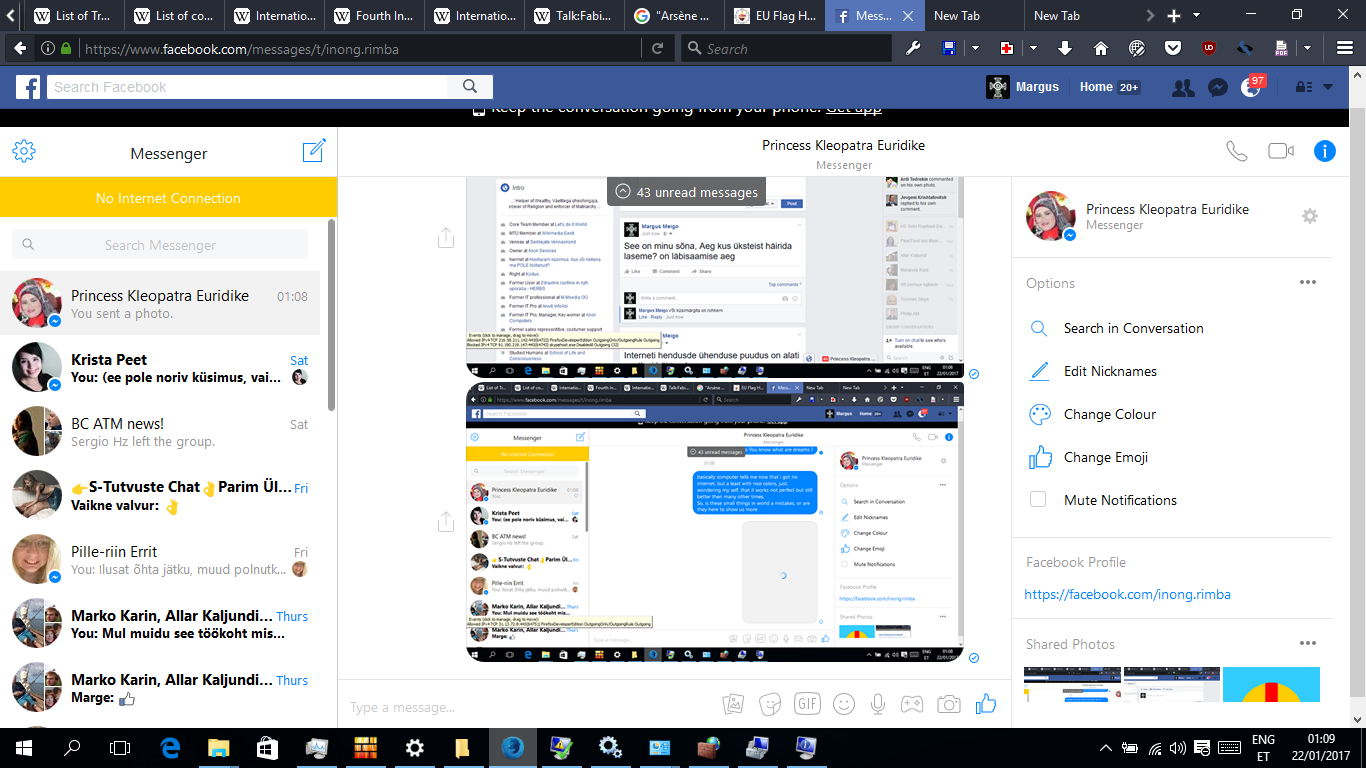Switch to '"Arsène ...' Google tab
This screenshot has width=1366, height=768.
point(675,16)
